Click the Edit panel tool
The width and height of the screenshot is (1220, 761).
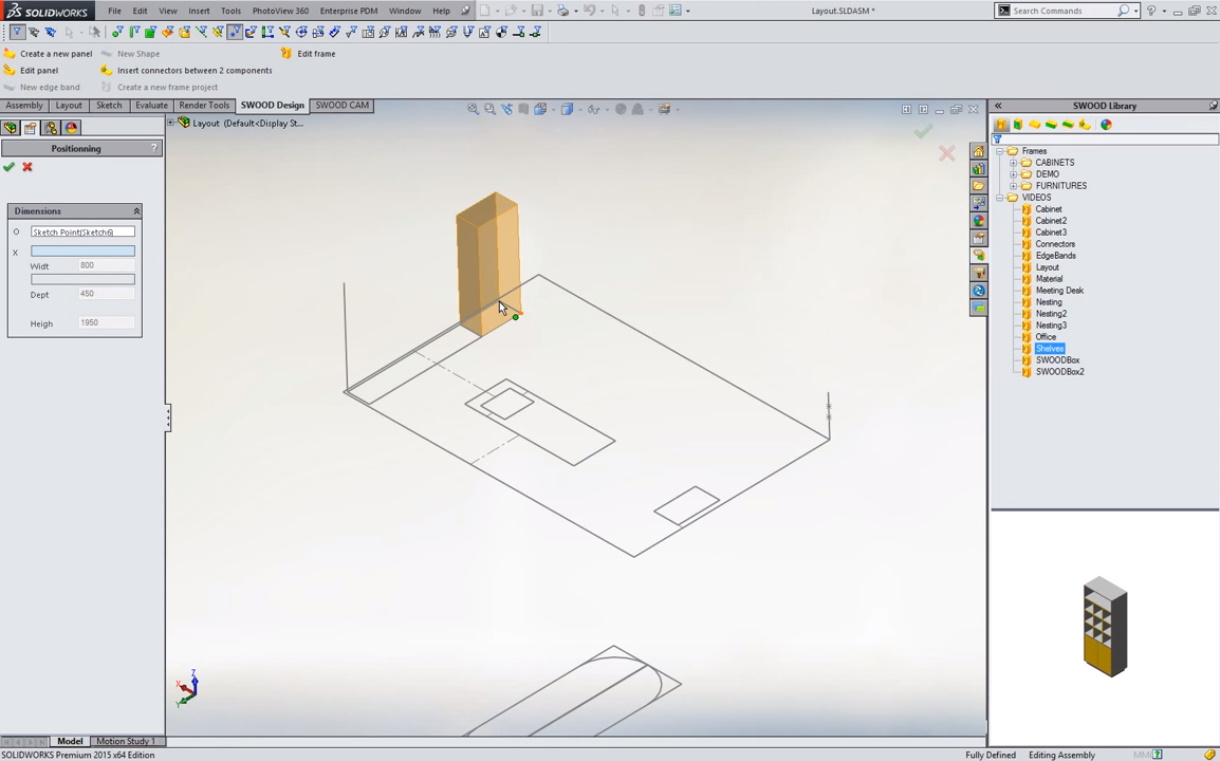click(39, 71)
